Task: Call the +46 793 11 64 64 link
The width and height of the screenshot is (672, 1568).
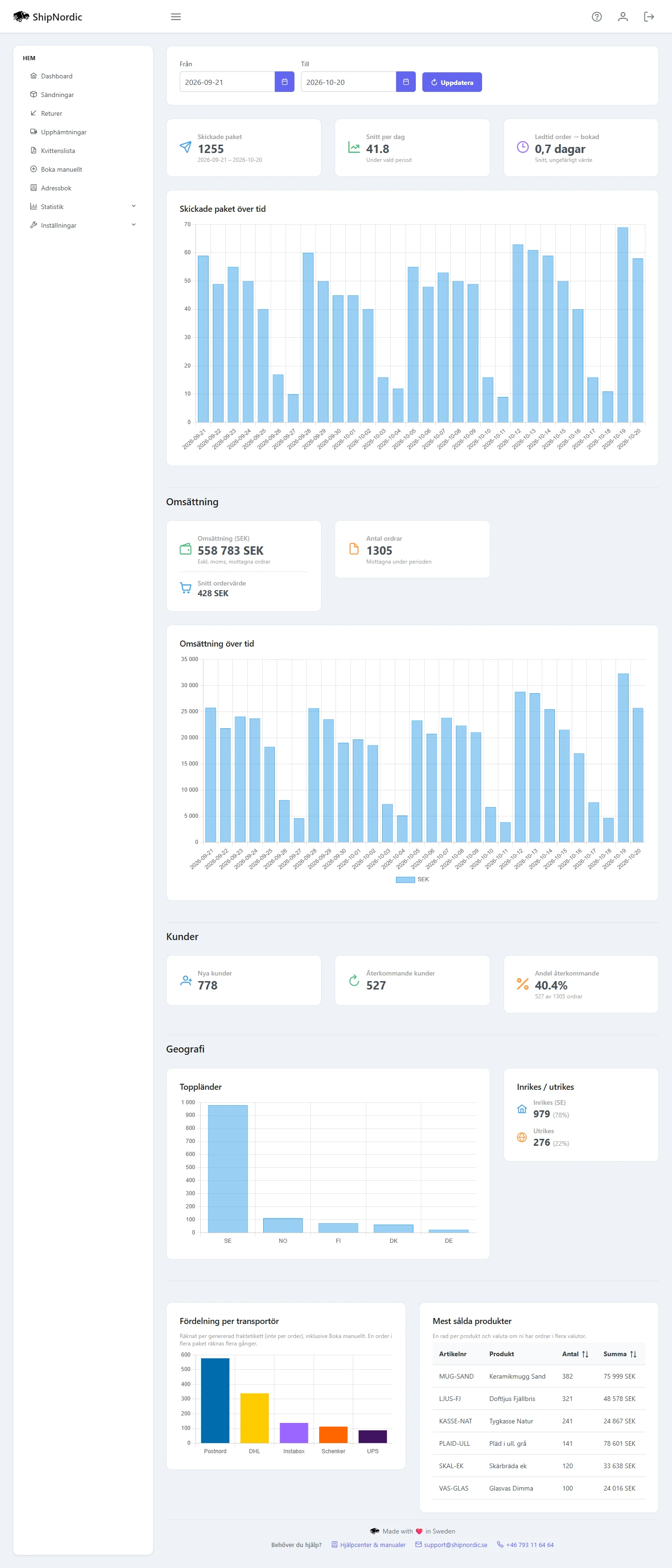Action: (x=525, y=1545)
